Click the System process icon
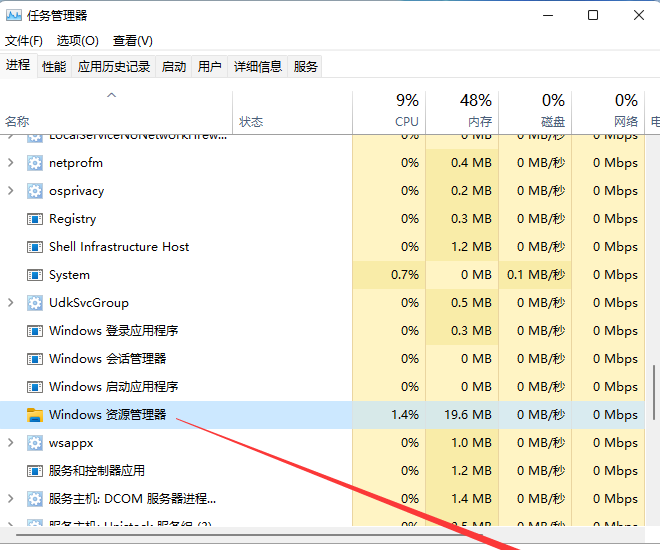 (35, 275)
